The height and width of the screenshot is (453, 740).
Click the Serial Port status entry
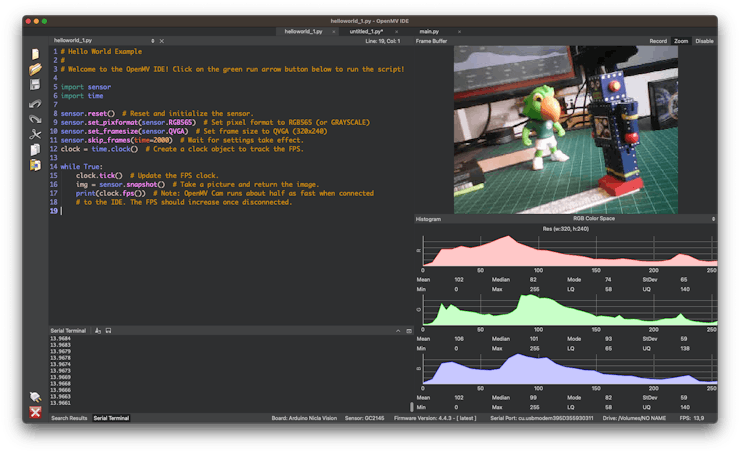(x=542, y=418)
